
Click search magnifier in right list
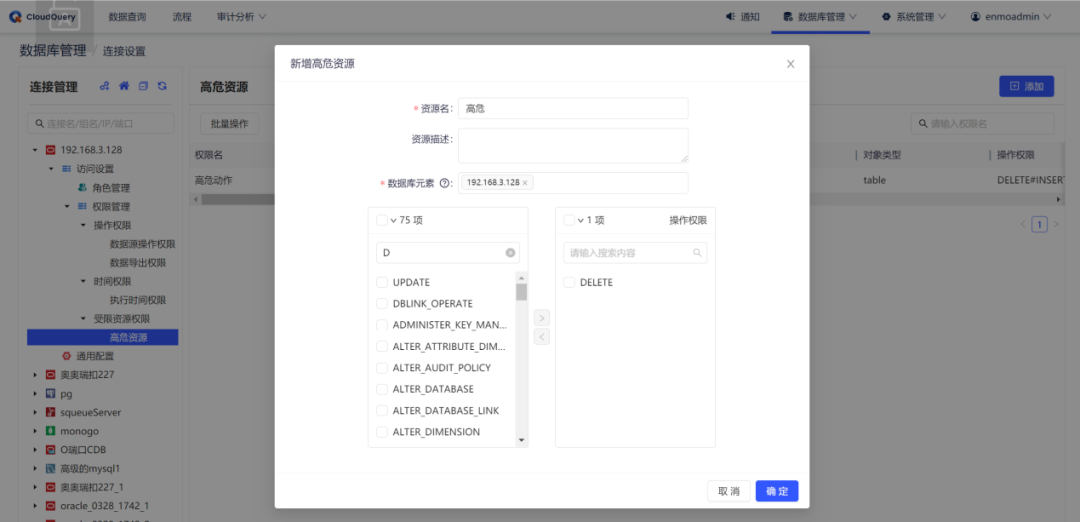pyautogui.click(x=697, y=253)
